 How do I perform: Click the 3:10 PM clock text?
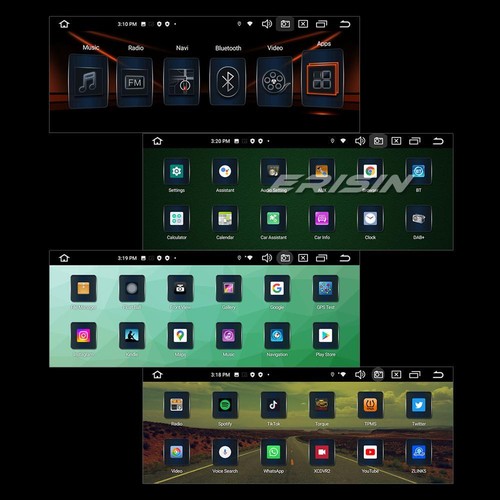click(x=127, y=24)
